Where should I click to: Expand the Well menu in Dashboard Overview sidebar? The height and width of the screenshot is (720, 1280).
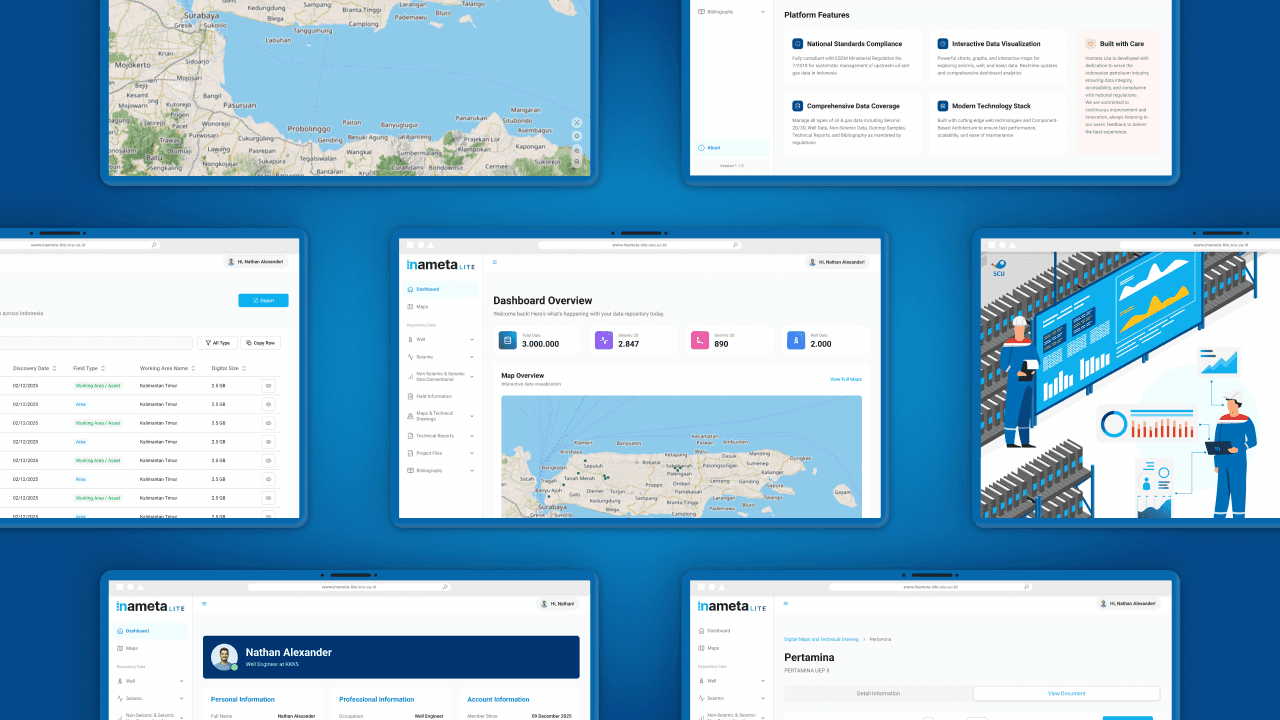(x=472, y=339)
